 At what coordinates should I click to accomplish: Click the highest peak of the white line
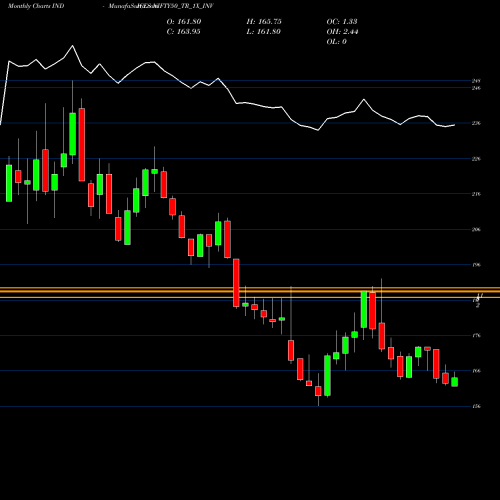[72, 46]
